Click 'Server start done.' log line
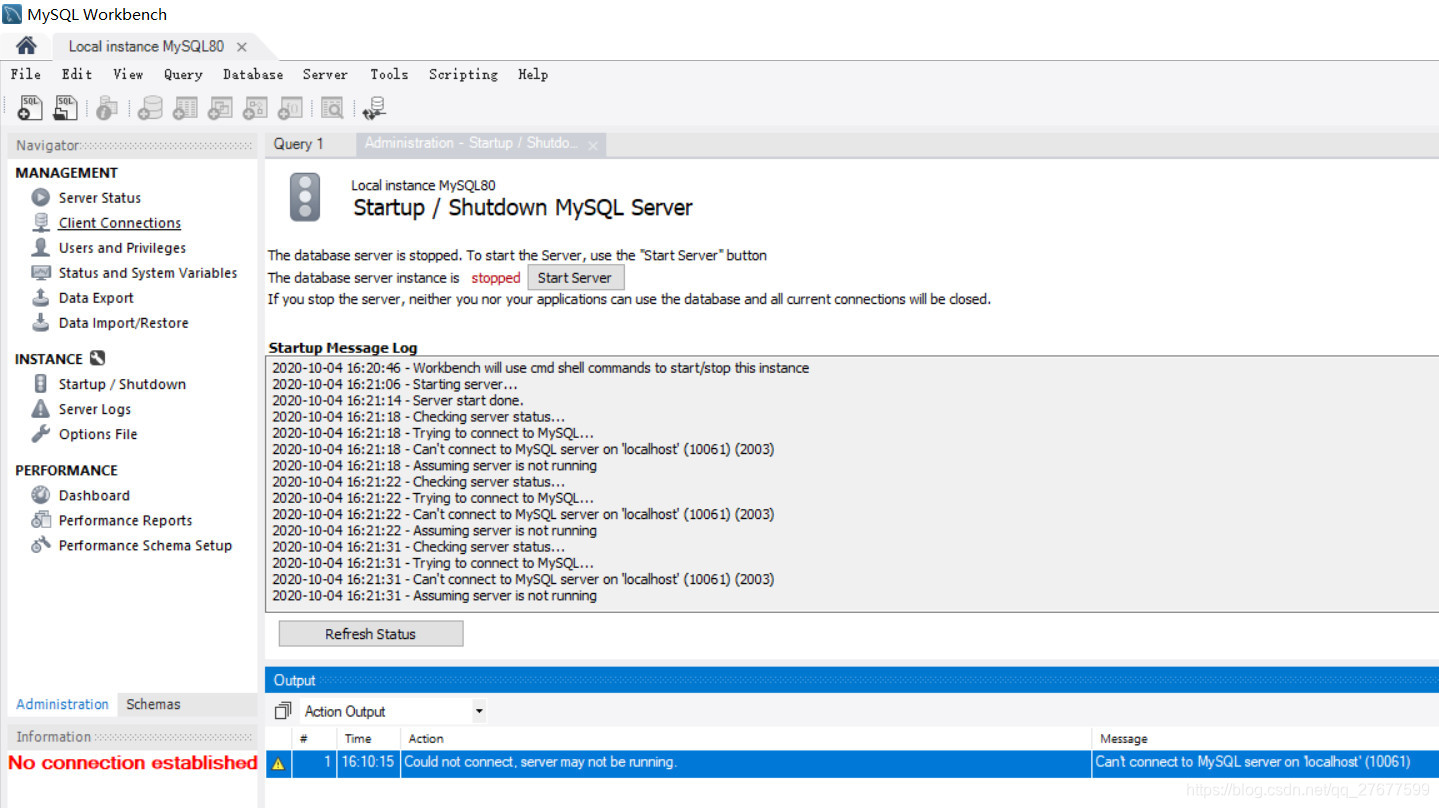 398,401
